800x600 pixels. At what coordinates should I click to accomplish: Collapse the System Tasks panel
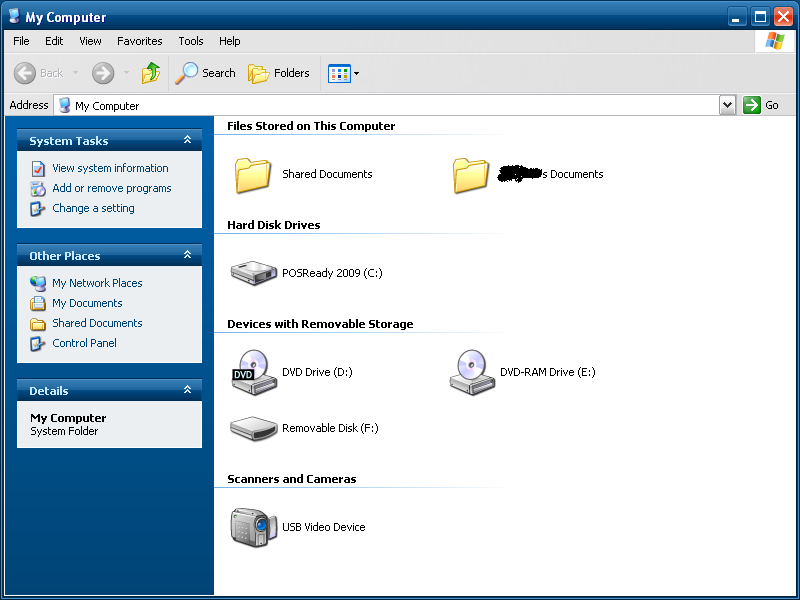pyautogui.click(x=187, y=141)
